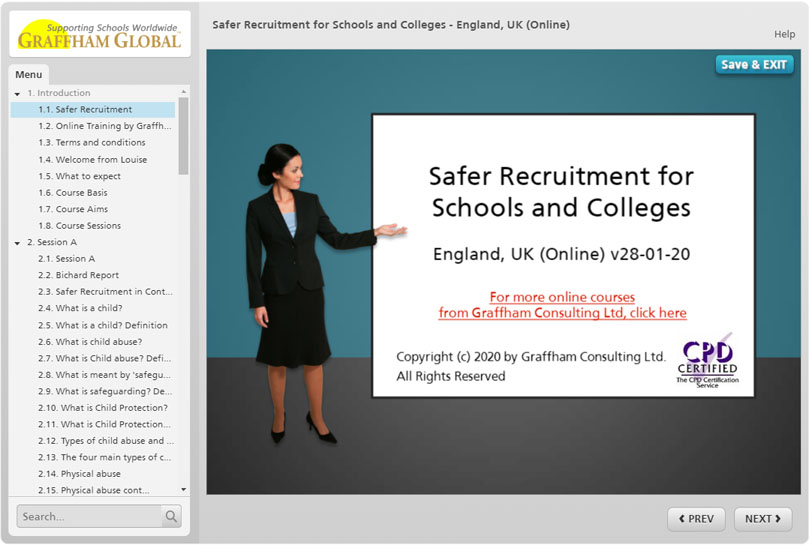Jump to 1.8. Course Sessions
The image size is (809, 545).
79,226
